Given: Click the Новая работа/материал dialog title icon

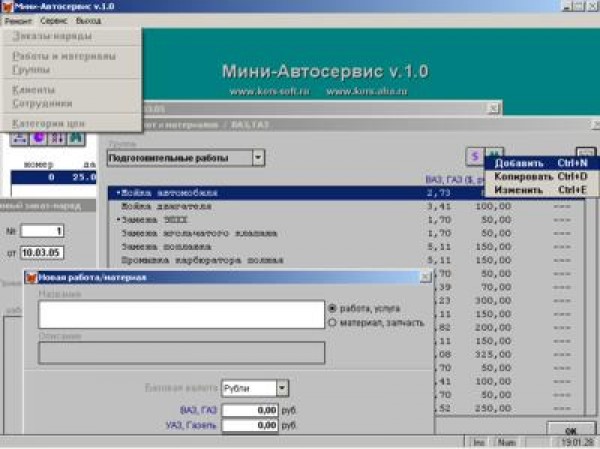Looking at the screenshot, I should [x=29, y=277].
